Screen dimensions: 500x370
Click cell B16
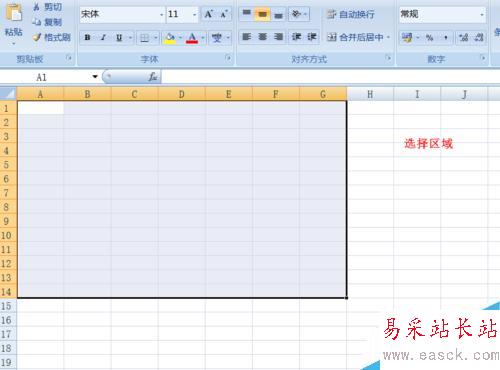[x=87, y=320]
